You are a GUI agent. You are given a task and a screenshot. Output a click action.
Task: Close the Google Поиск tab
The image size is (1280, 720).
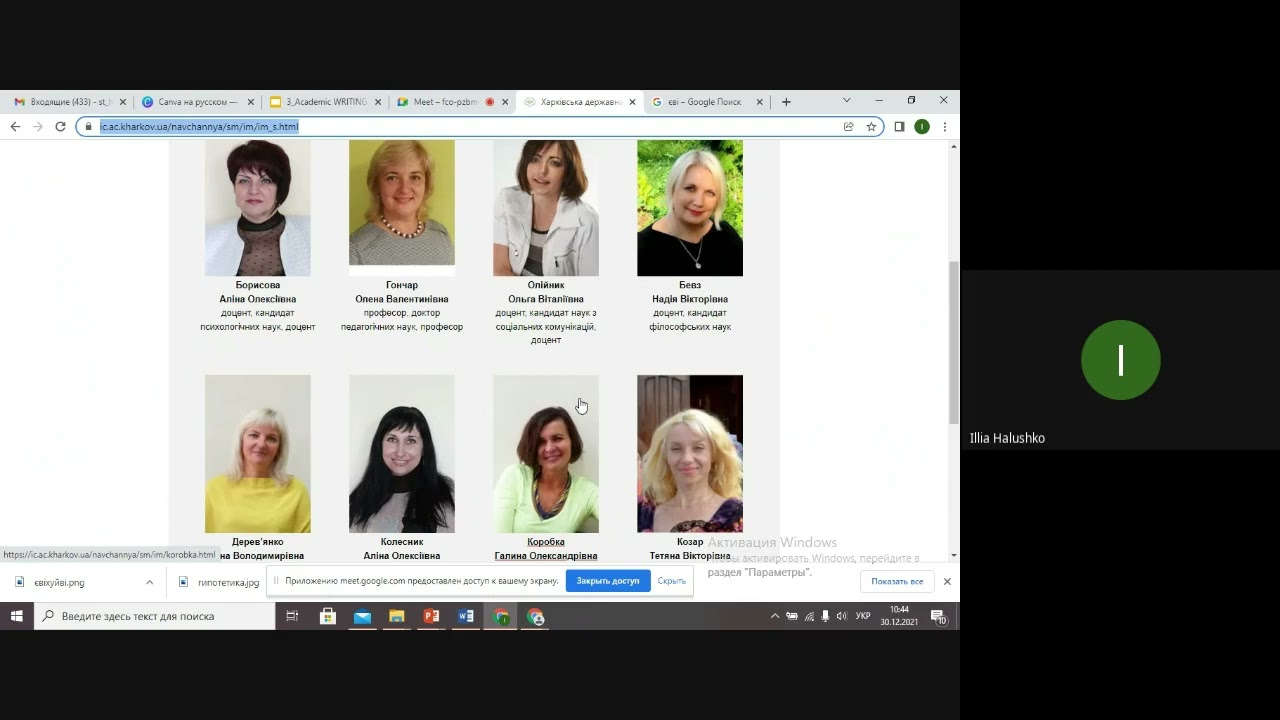(760, 102)
